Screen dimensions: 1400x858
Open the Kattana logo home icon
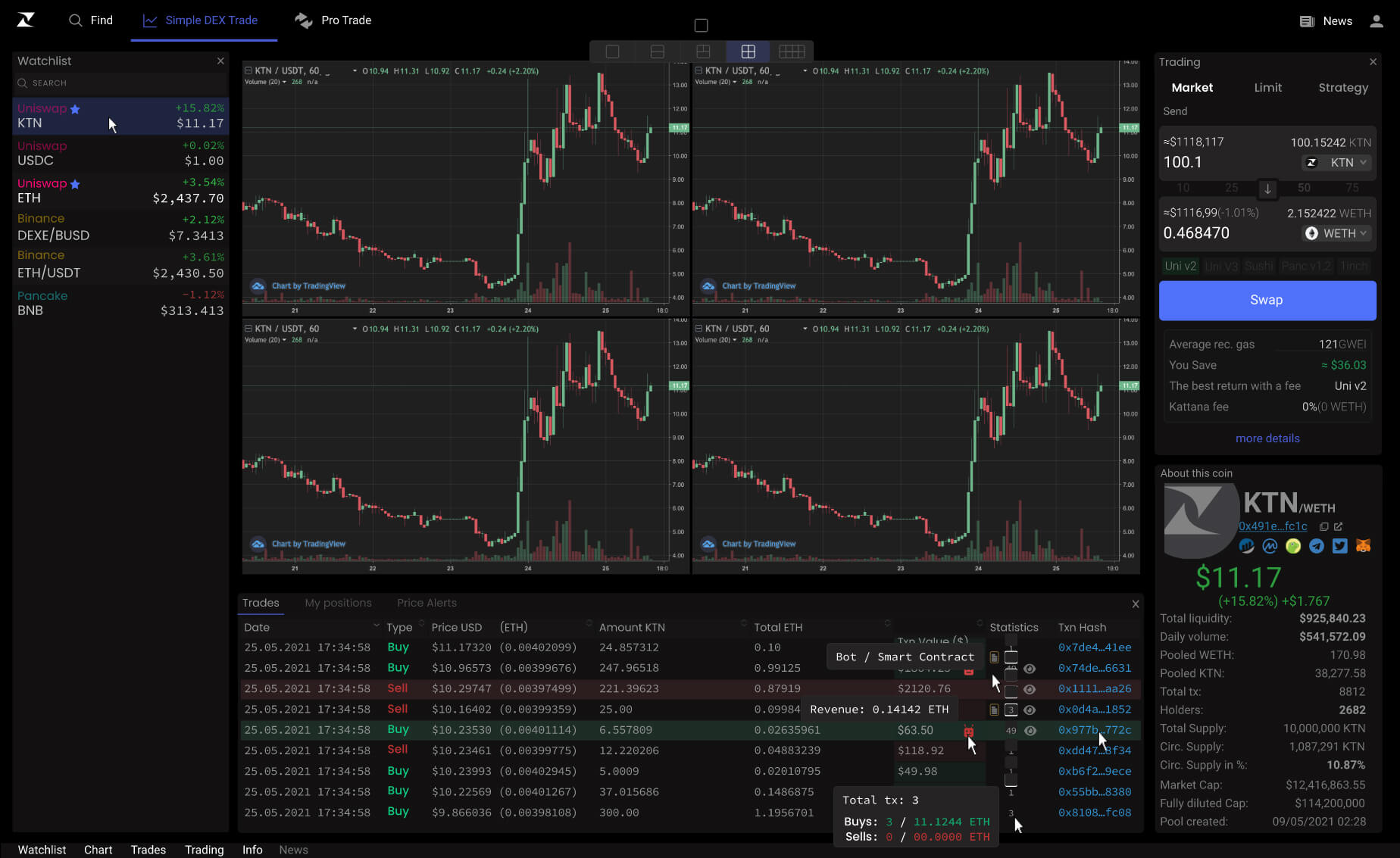tap(26, 20)
